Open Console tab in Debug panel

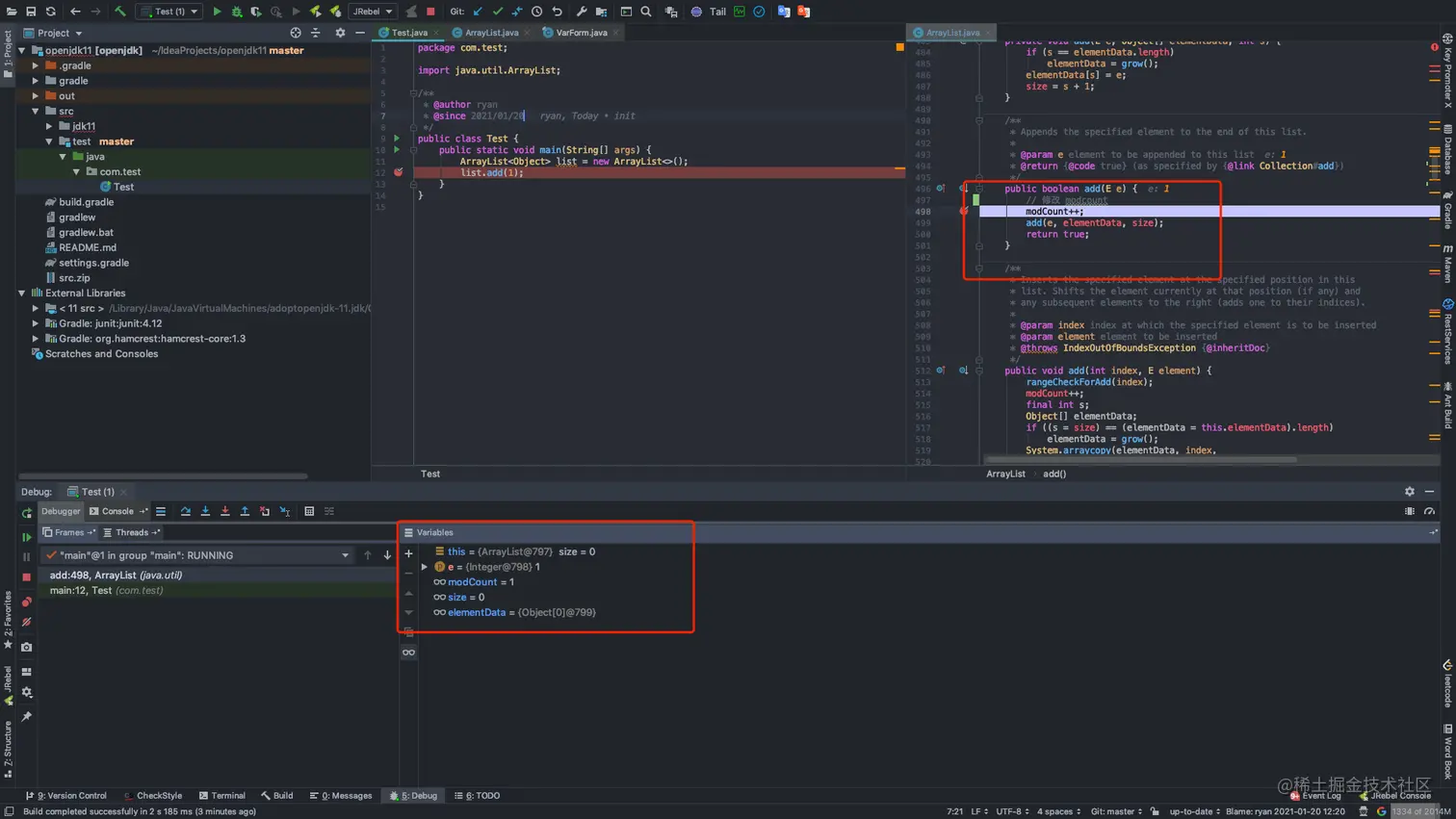tap(117, 511)
